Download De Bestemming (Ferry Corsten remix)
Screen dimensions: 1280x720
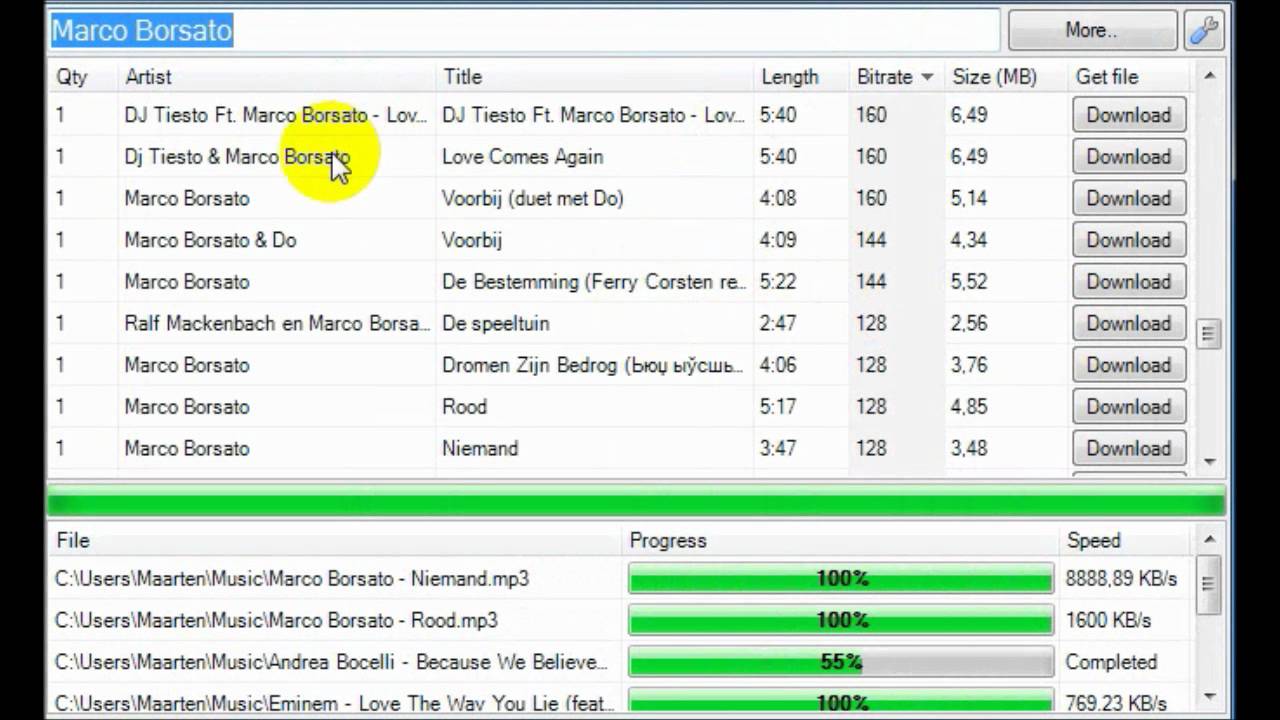tap(1129, 282)
